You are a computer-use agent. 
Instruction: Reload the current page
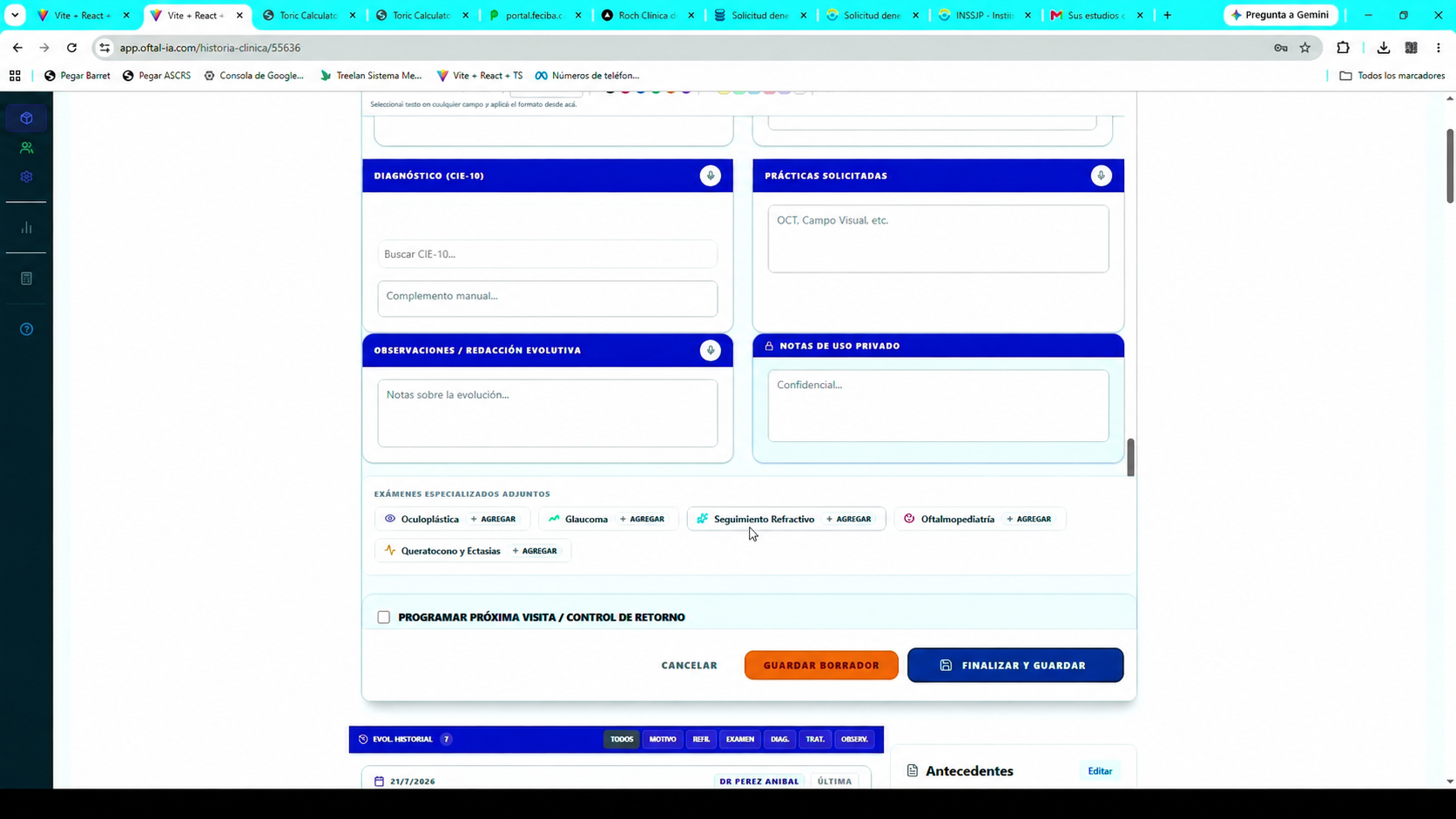72,48
